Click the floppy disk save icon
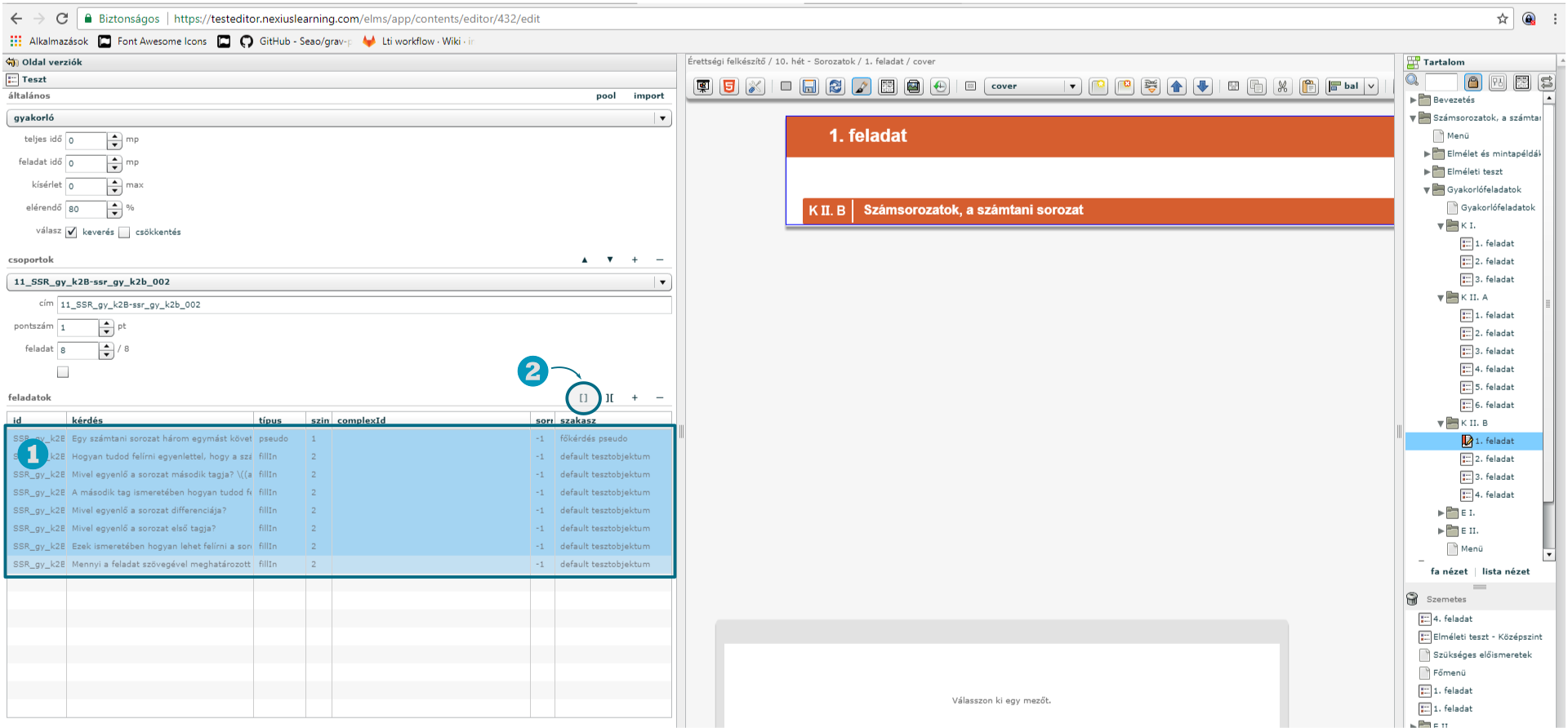1568x728 pixels. 808,87
